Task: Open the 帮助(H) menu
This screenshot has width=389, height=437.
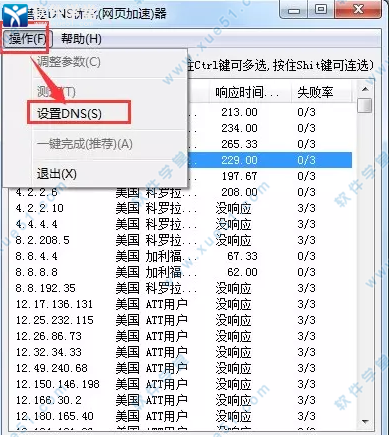Action: tap(81, 39)
